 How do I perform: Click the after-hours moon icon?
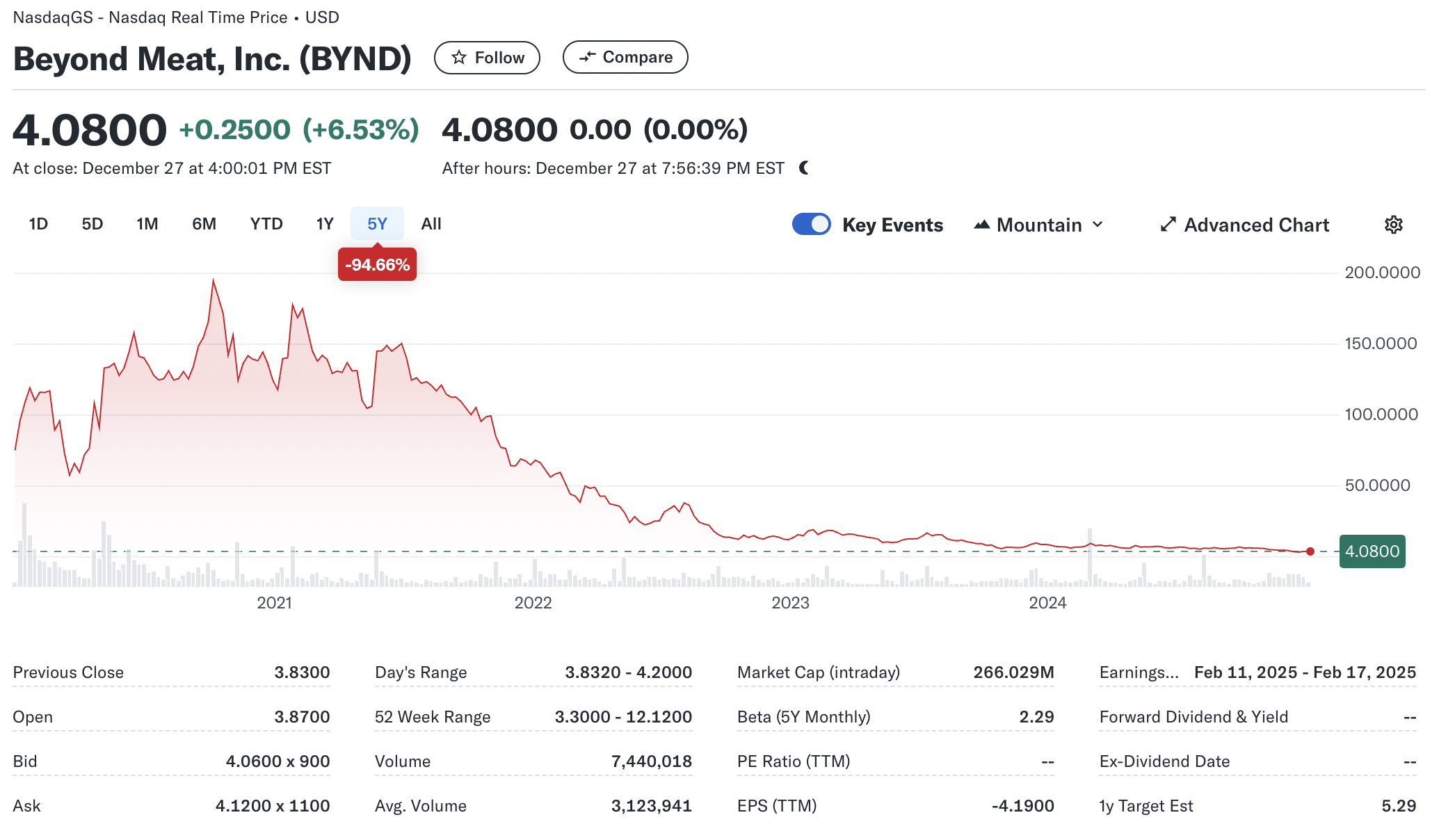(x=804, y=168)
